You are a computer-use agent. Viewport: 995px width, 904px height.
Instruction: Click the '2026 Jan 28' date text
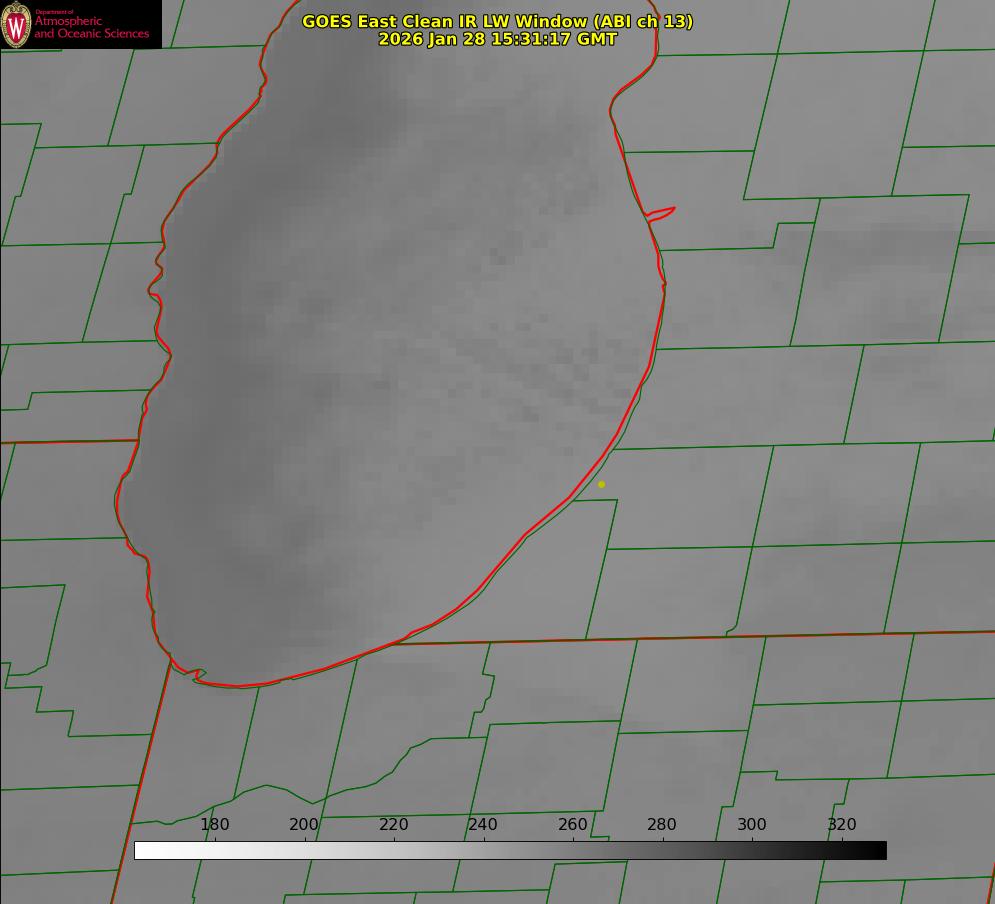pyautogui.click(x=431, y=39)
